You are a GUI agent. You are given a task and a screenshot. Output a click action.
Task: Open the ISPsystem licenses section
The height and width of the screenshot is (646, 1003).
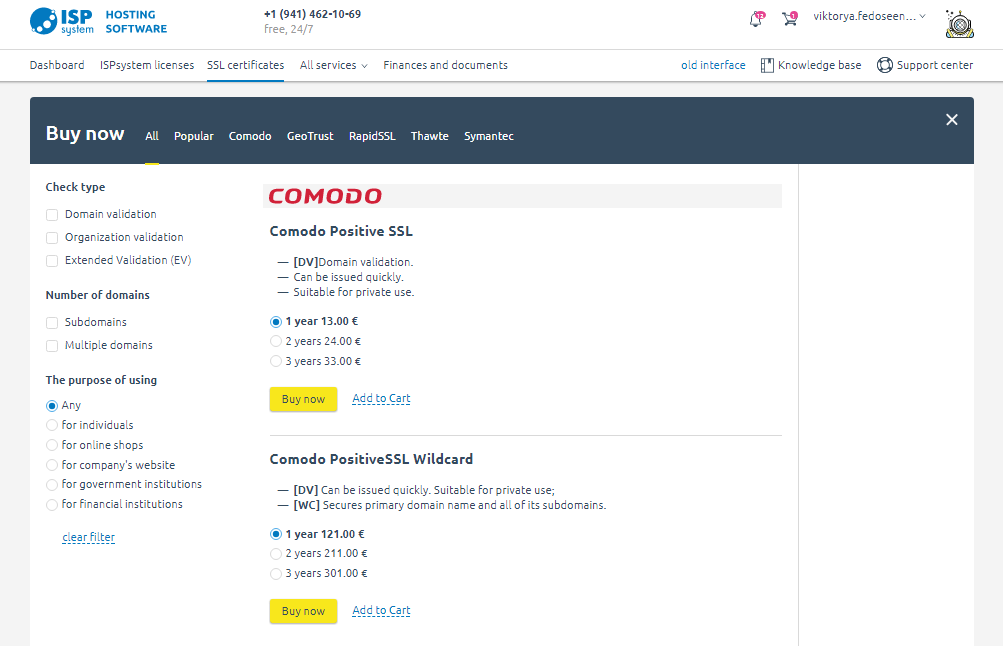(146, 65)
